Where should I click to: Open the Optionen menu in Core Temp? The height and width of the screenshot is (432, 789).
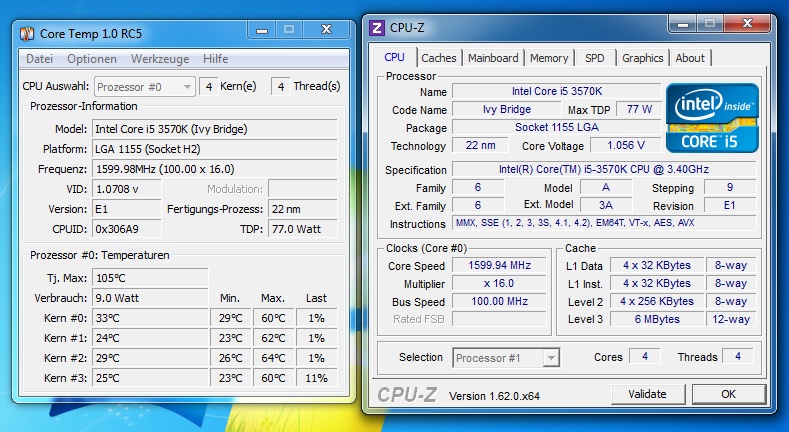[92, 59]
